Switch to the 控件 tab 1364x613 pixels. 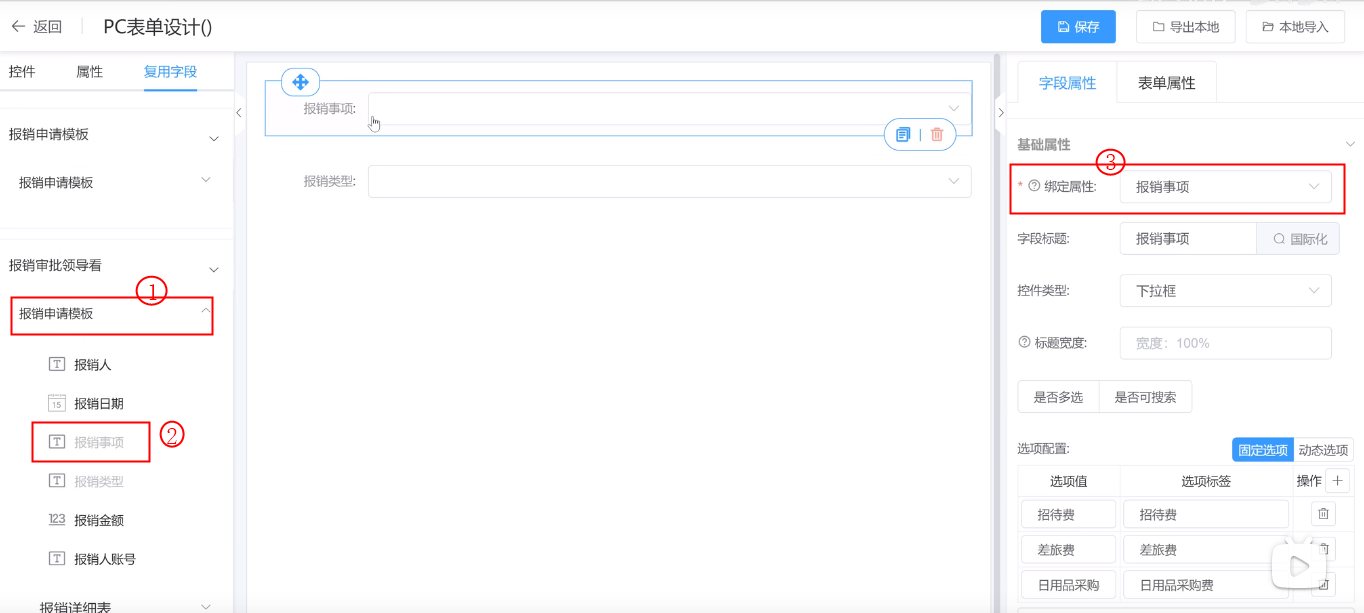[22, 72]
